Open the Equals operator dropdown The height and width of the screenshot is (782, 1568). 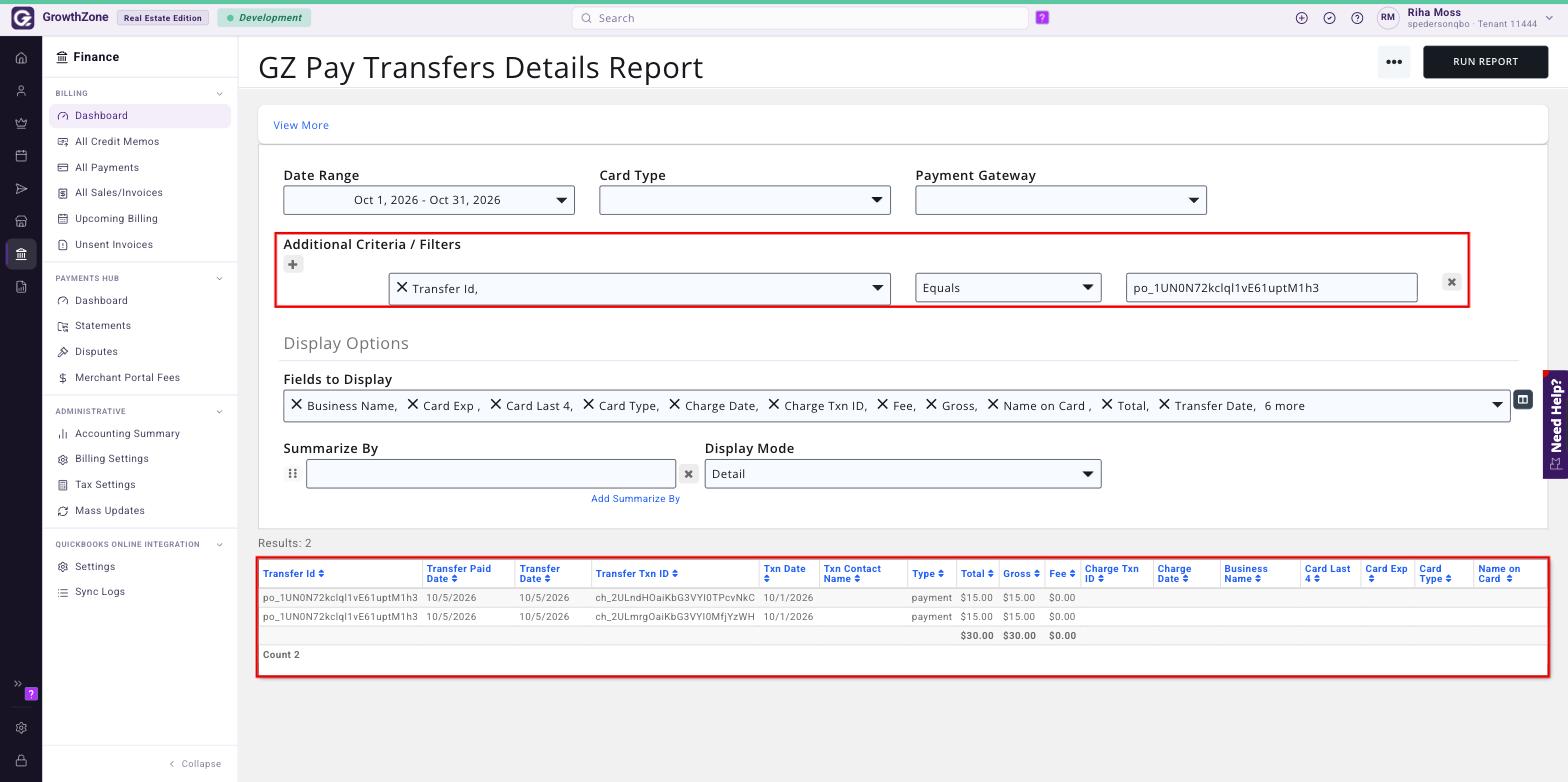(1008, 288)
